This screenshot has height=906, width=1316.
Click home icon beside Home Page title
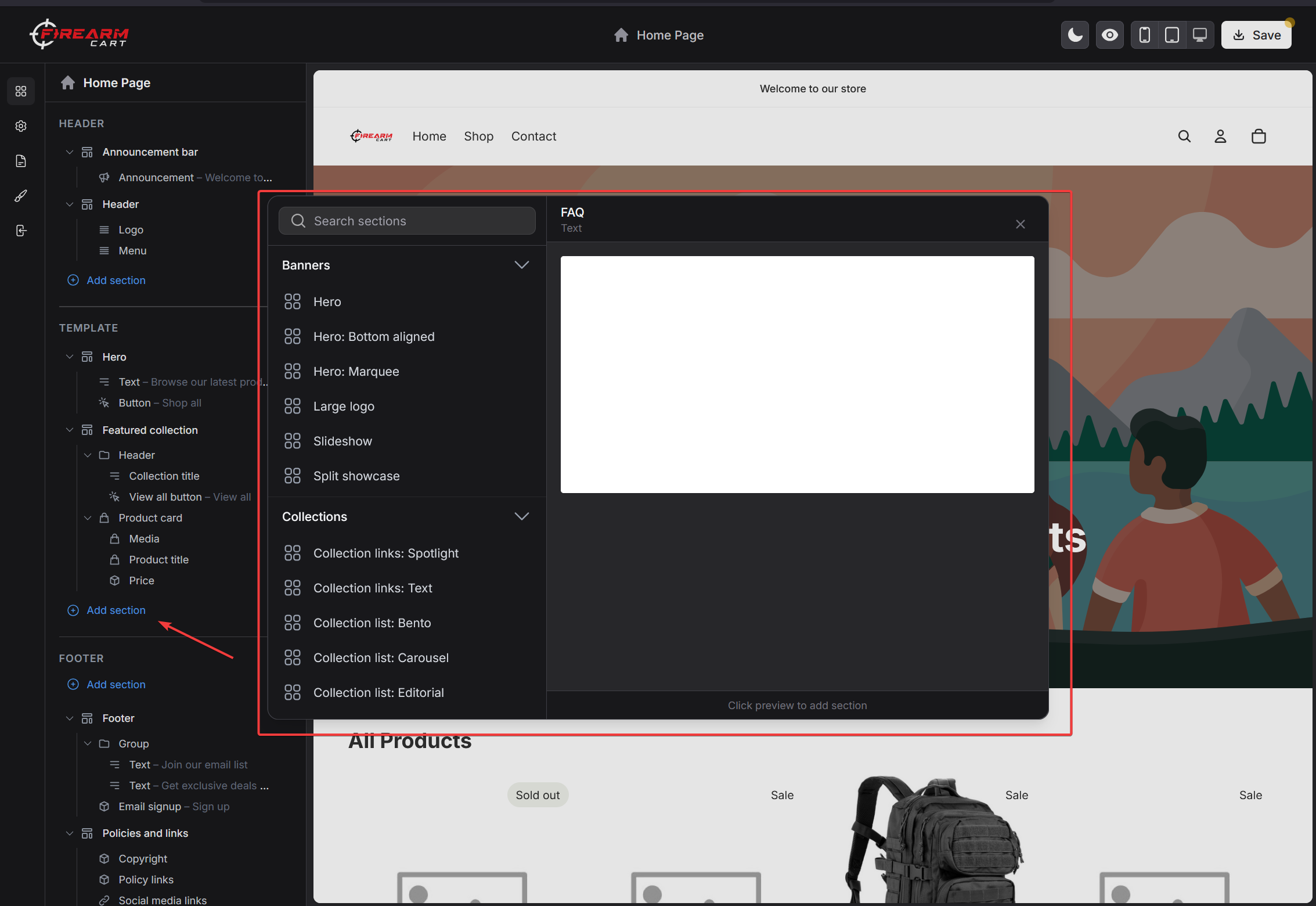pyautogui.click(x=621, y=35)
